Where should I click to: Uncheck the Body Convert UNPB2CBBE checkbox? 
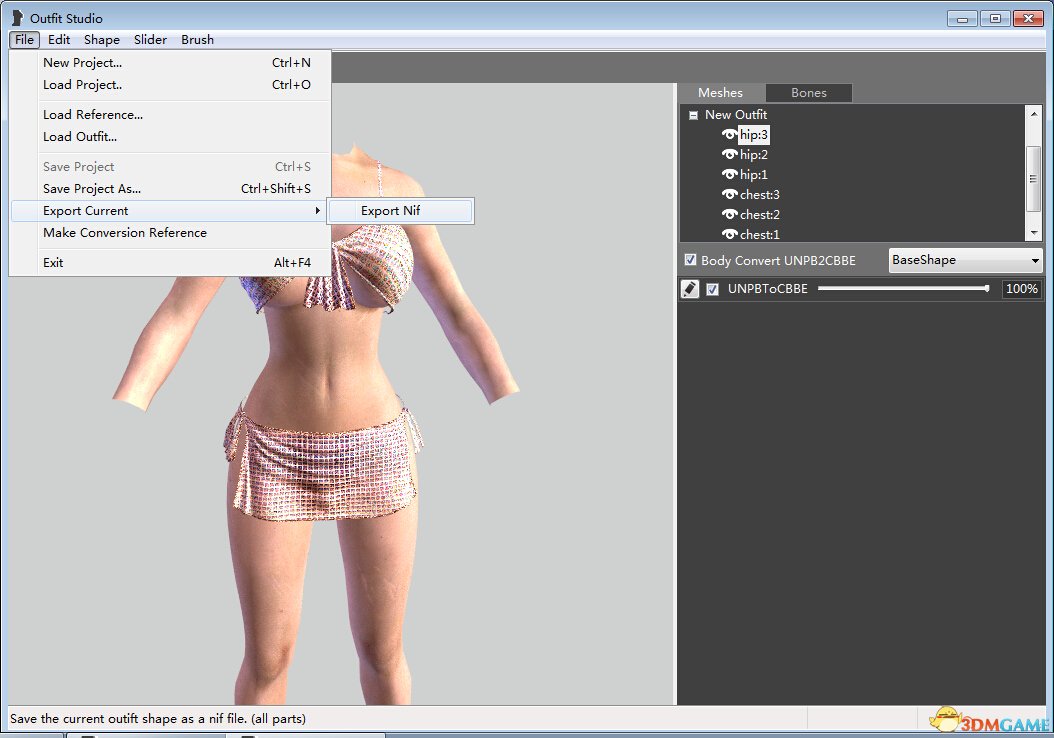pos(690,260)
